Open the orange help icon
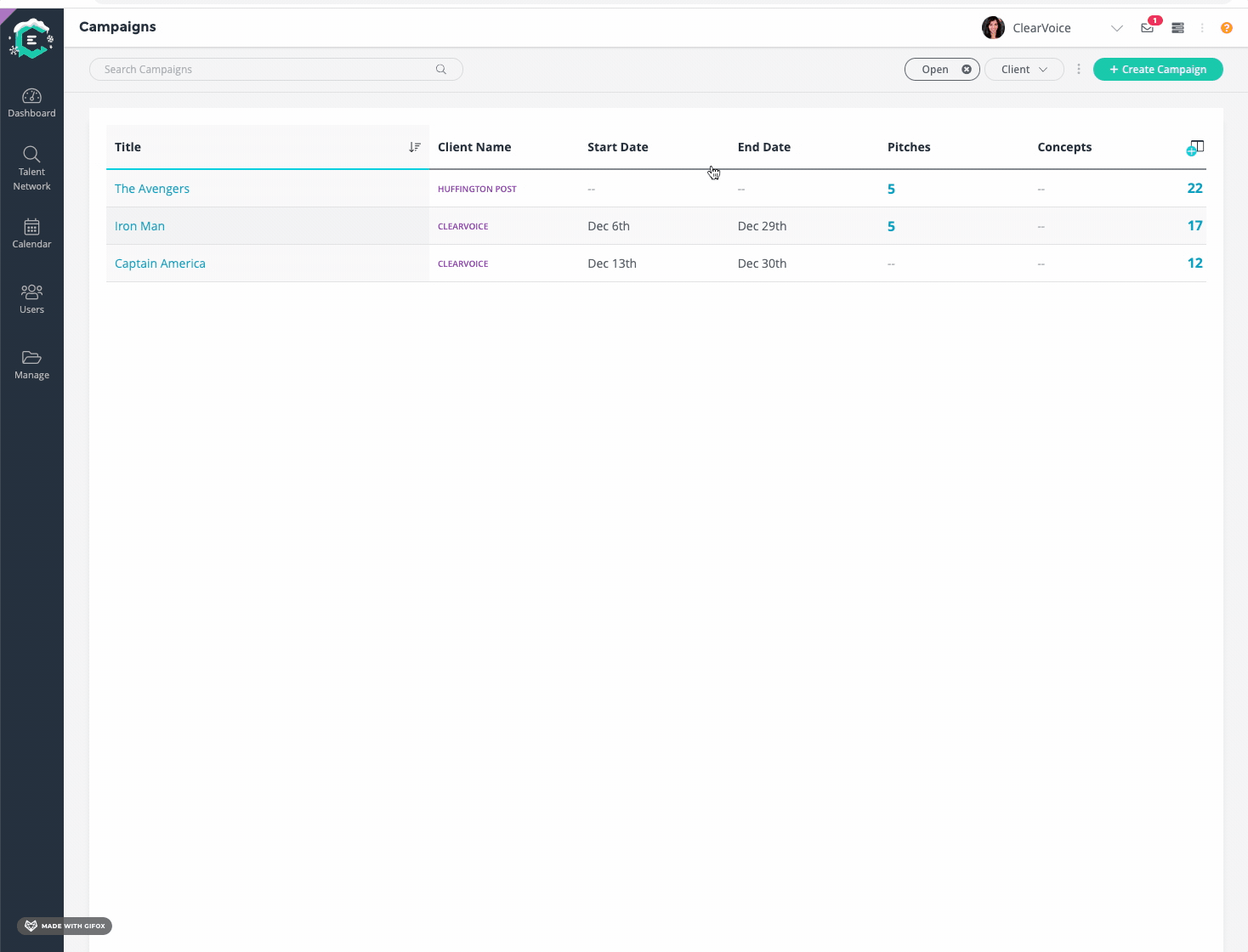The width and height of the screenshot is (1248, 952). coord(1227,28)
